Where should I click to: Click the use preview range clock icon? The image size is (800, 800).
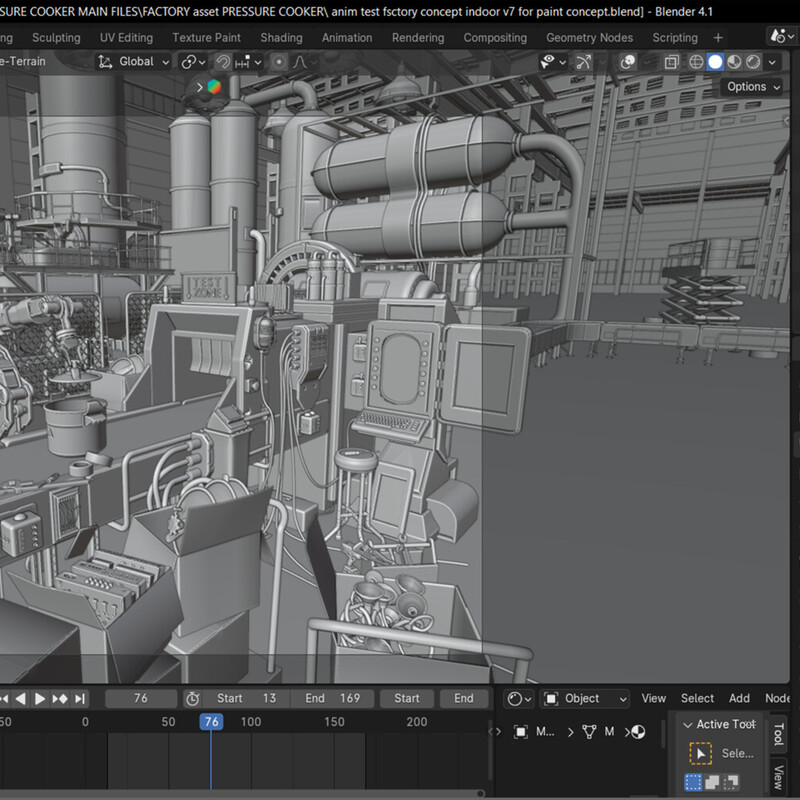click(193, 698)
